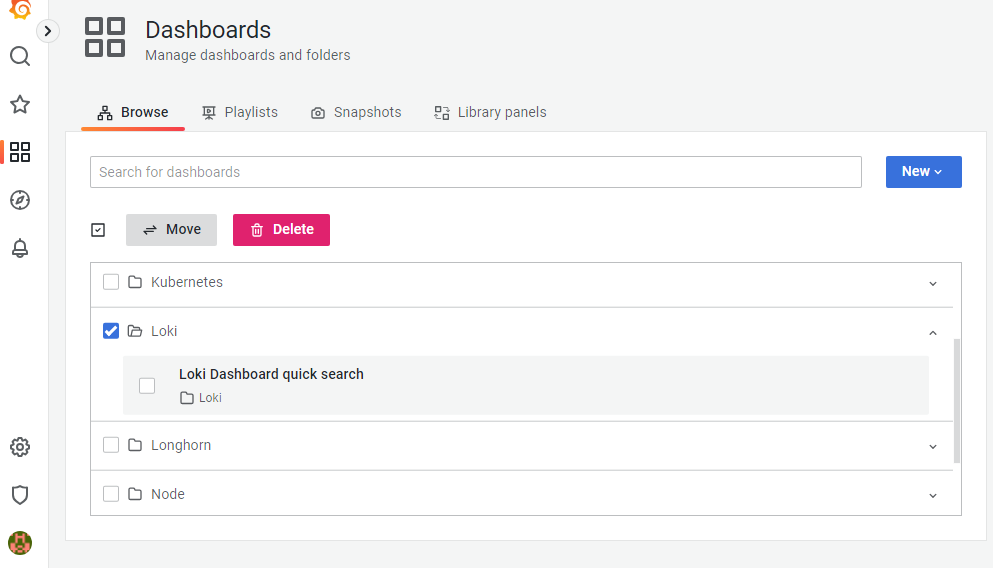Open the New dropdown button
The width and height of the screenshot is (993, 568).
923,172
